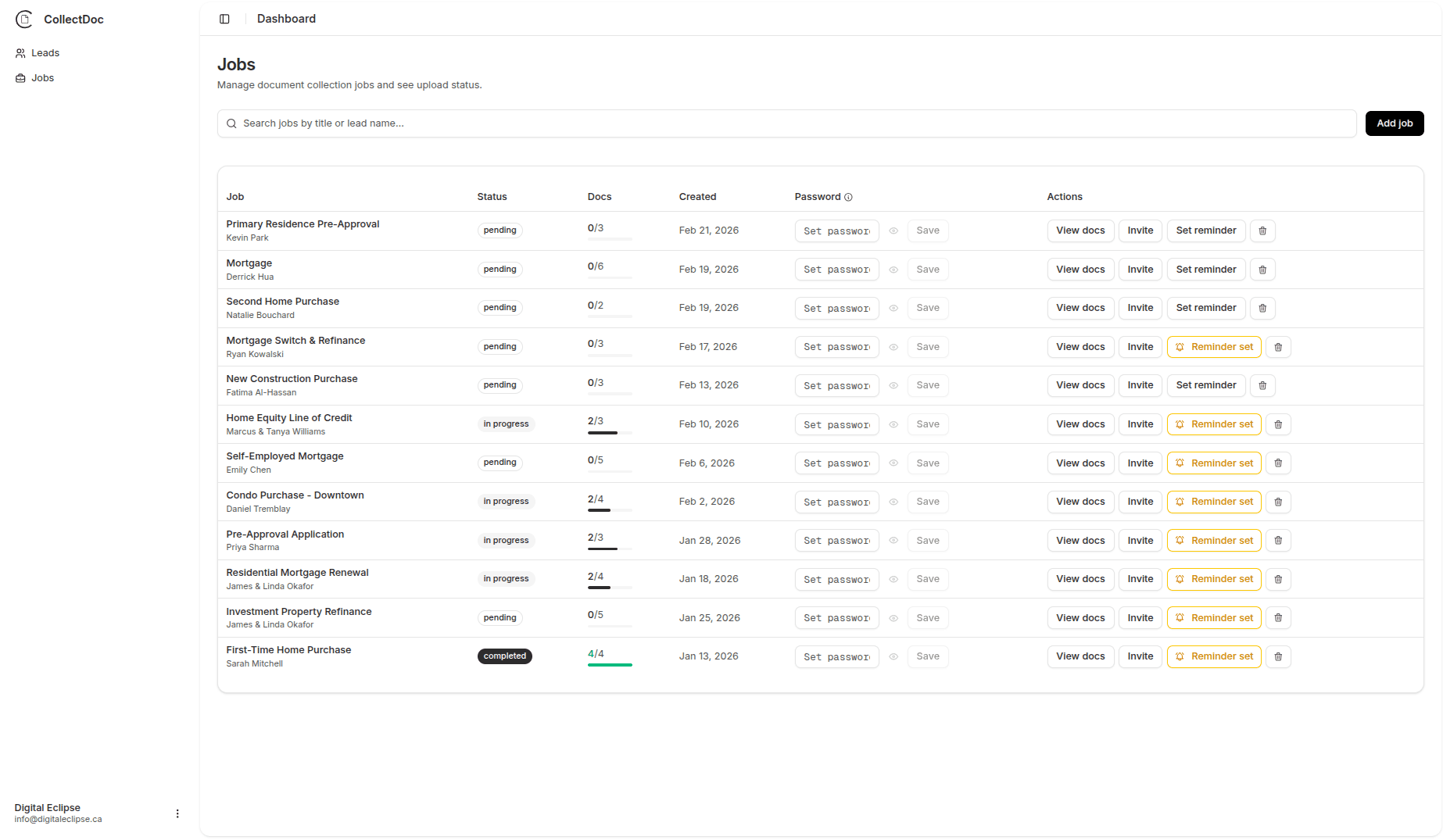1443x840 pixels.
Task: Select the Leads icon in the sidebar
Action: click(20, 52)
